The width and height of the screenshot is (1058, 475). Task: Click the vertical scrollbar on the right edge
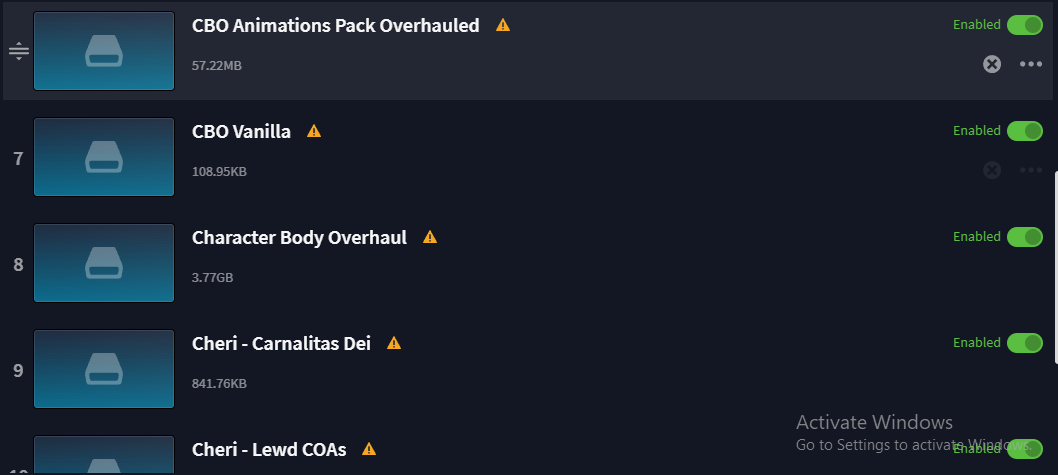1055,267
